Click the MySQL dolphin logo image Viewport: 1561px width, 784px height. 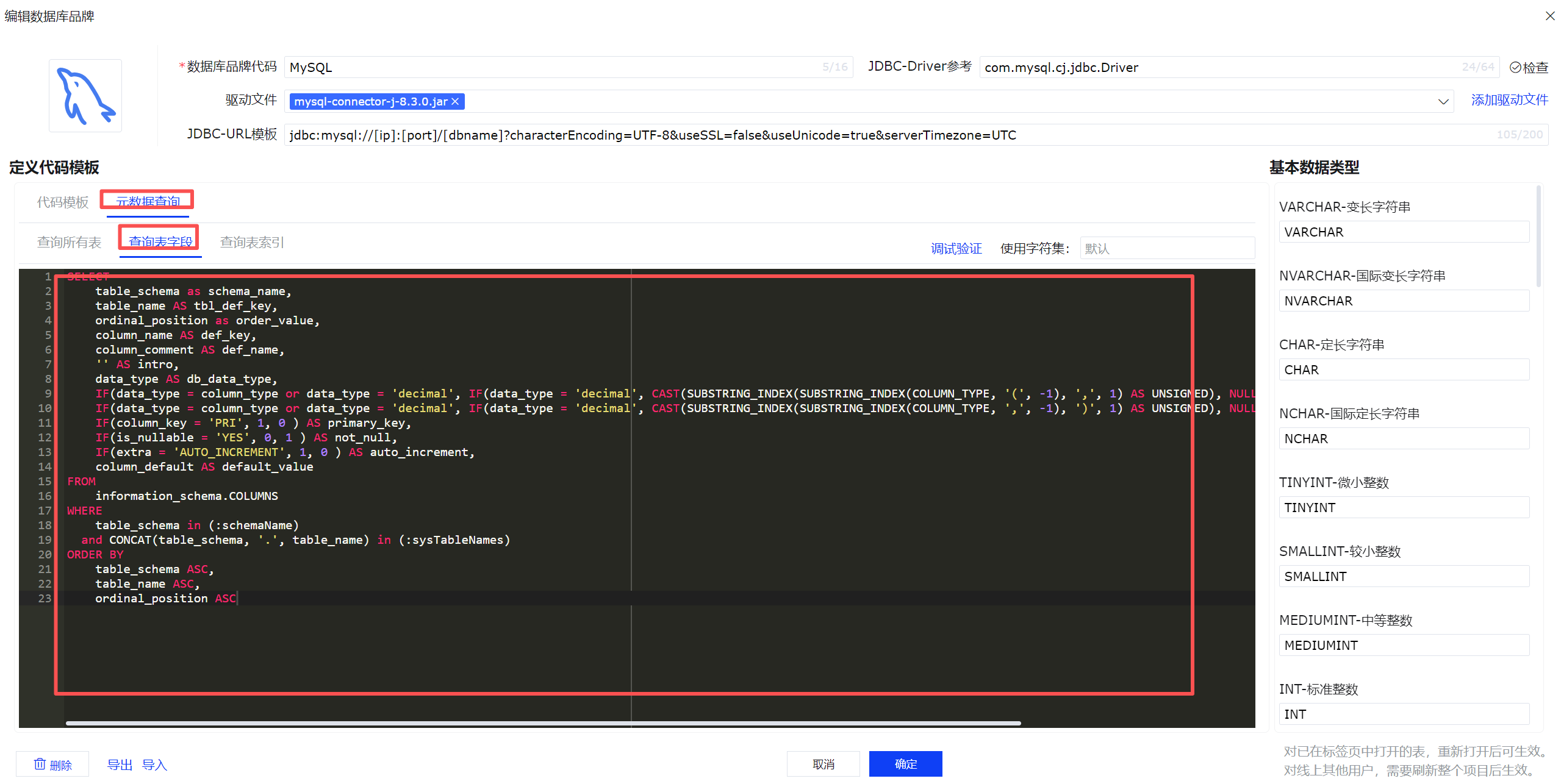[x=85, y=96]
